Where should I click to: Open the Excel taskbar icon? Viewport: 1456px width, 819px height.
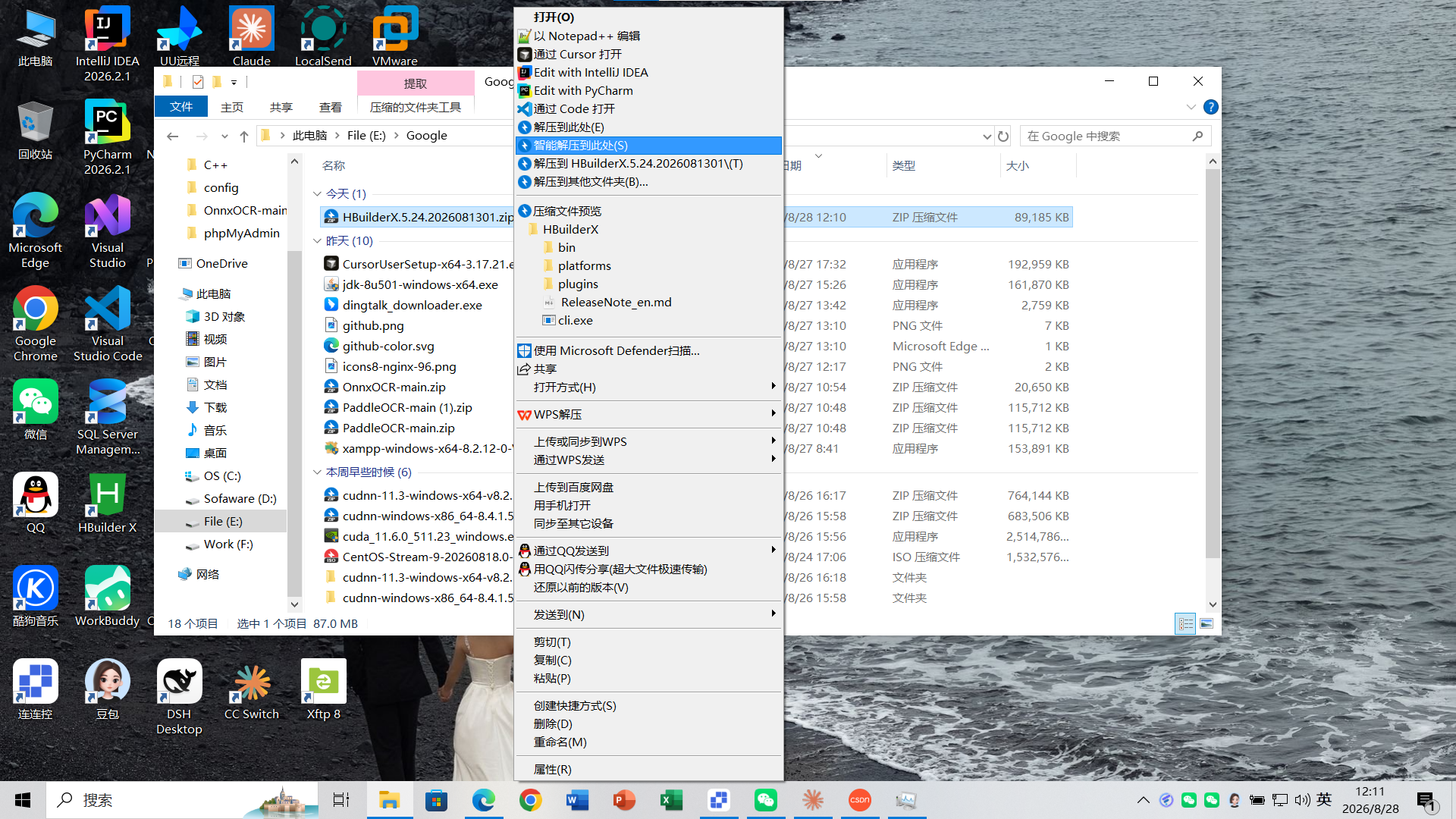[671, 800]
